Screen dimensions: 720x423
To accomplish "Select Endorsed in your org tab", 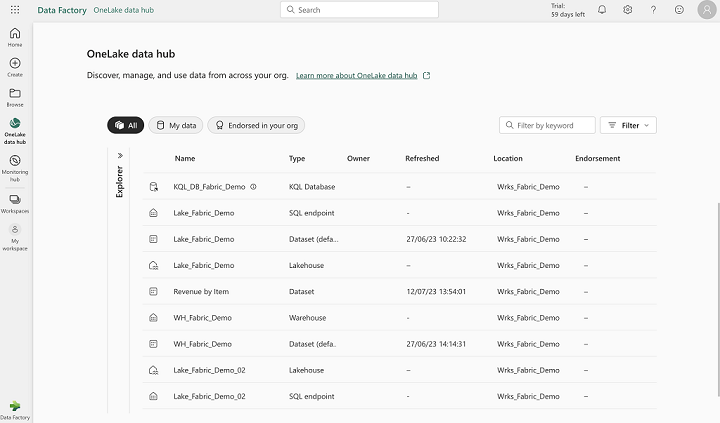I will (x=256, y=125).
